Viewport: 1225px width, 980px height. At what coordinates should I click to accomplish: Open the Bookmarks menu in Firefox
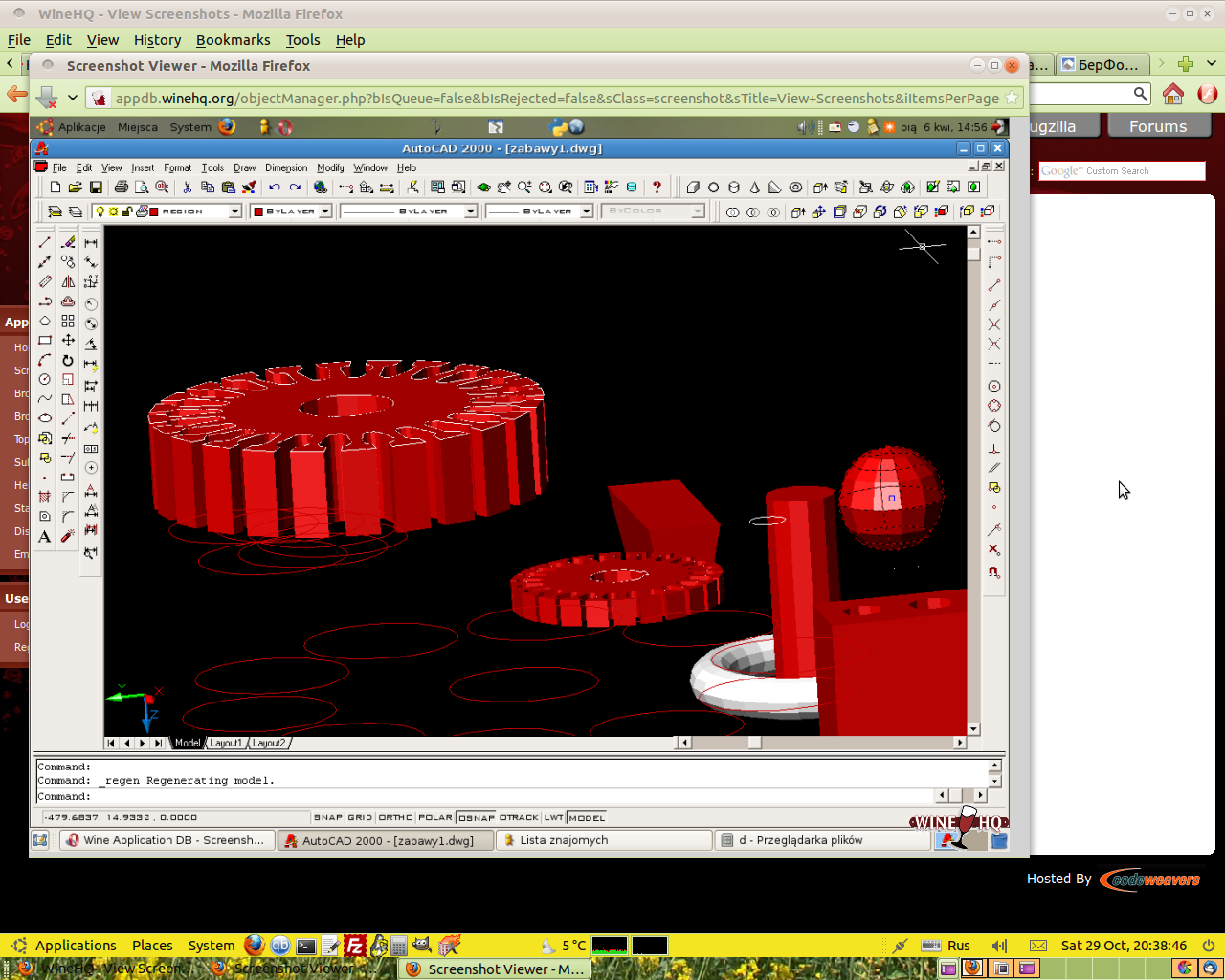233,40
